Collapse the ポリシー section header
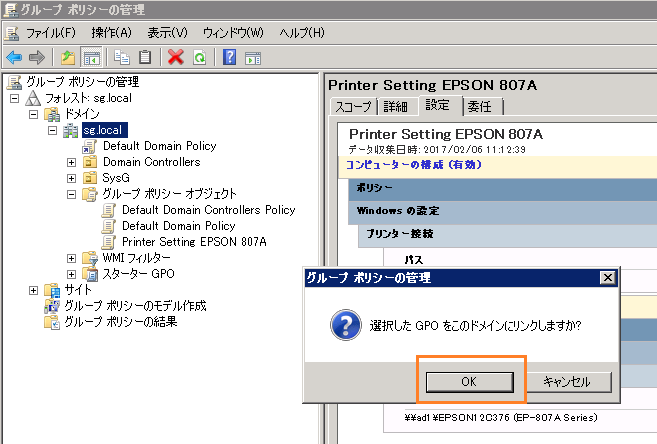 point(503,188)
